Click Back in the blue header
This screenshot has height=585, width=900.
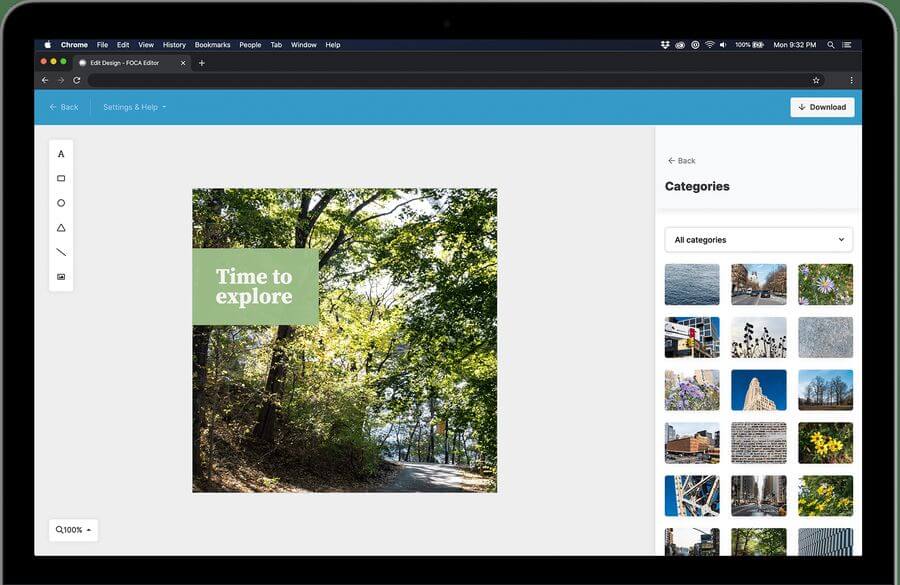pos(64,107)
